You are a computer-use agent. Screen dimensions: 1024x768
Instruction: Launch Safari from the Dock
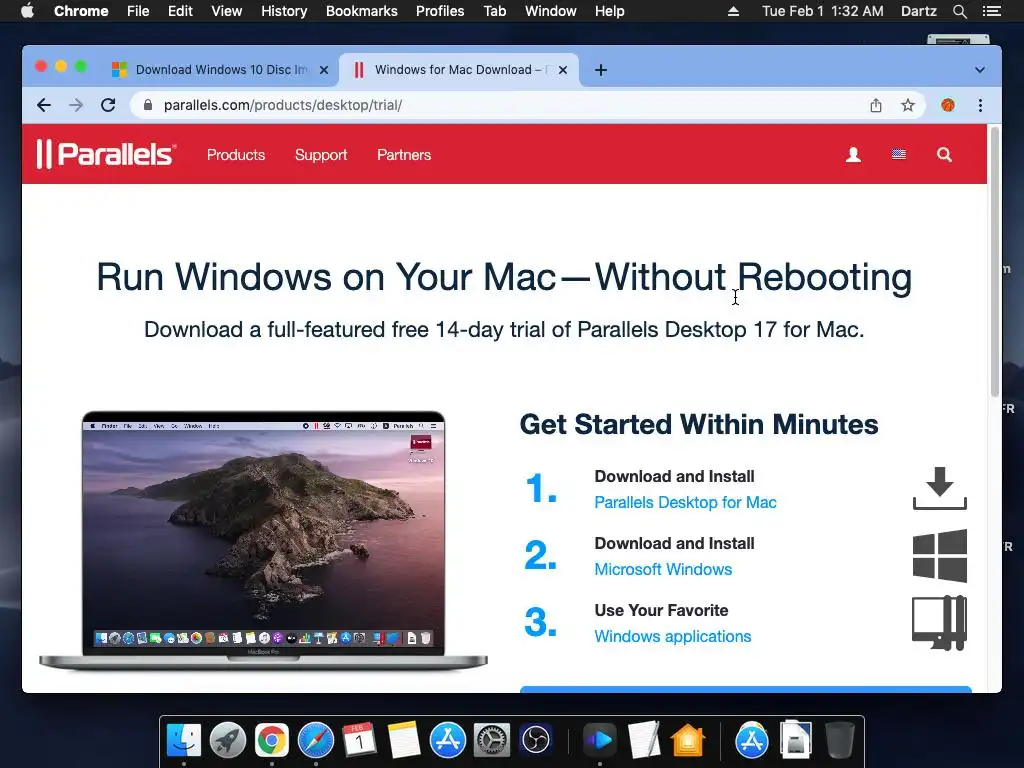[x=315, y=741]
